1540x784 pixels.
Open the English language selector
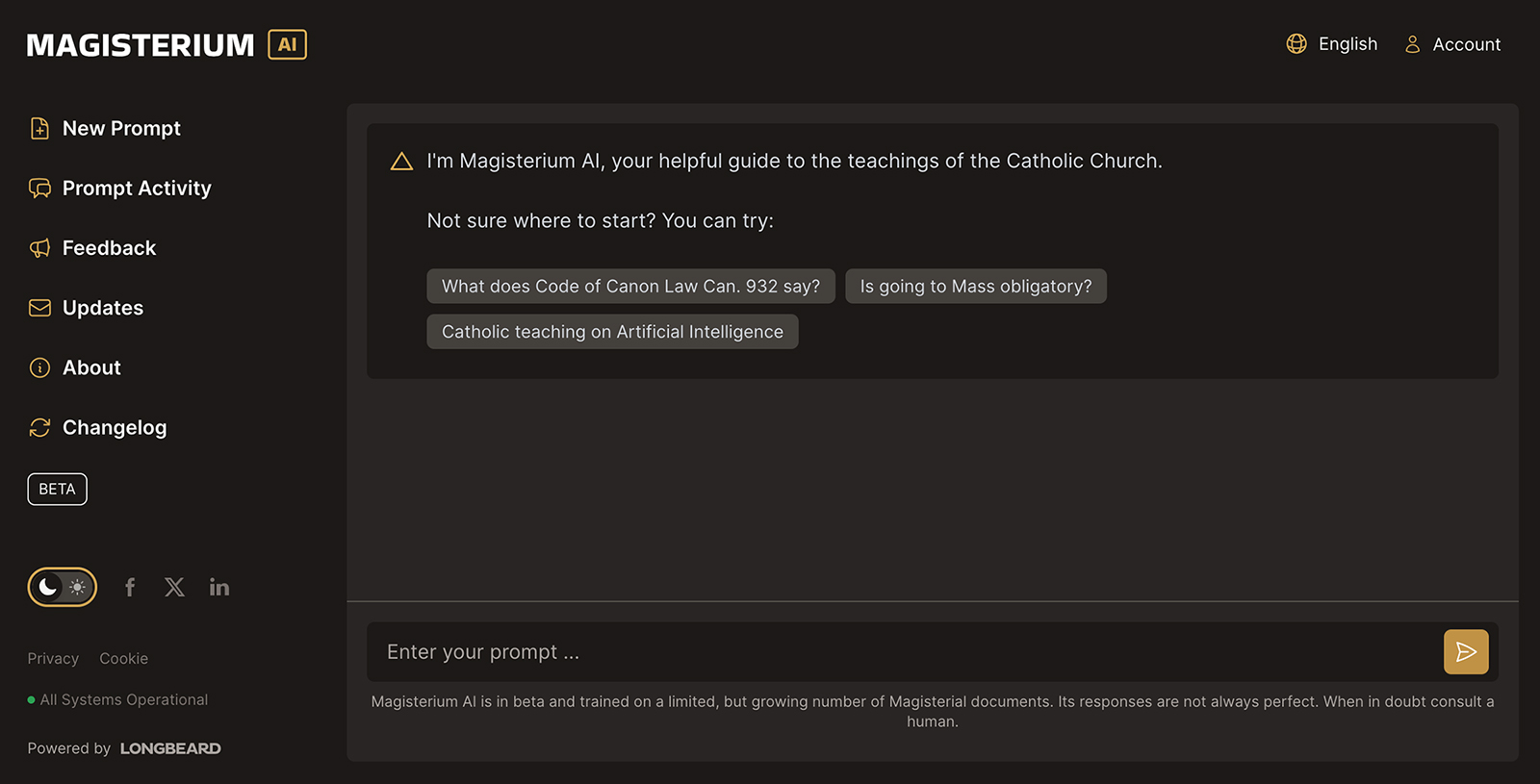pos(1332,44)
